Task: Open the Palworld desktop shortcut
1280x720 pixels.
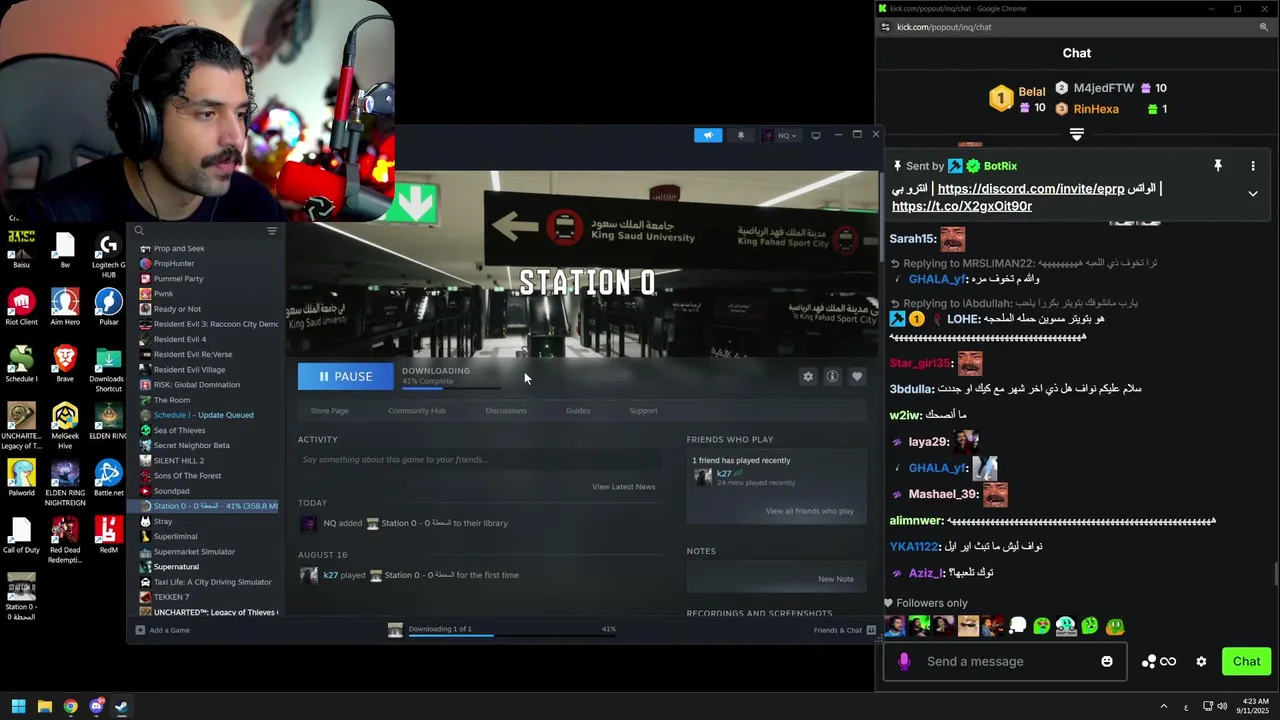Action: pos(21,478)
